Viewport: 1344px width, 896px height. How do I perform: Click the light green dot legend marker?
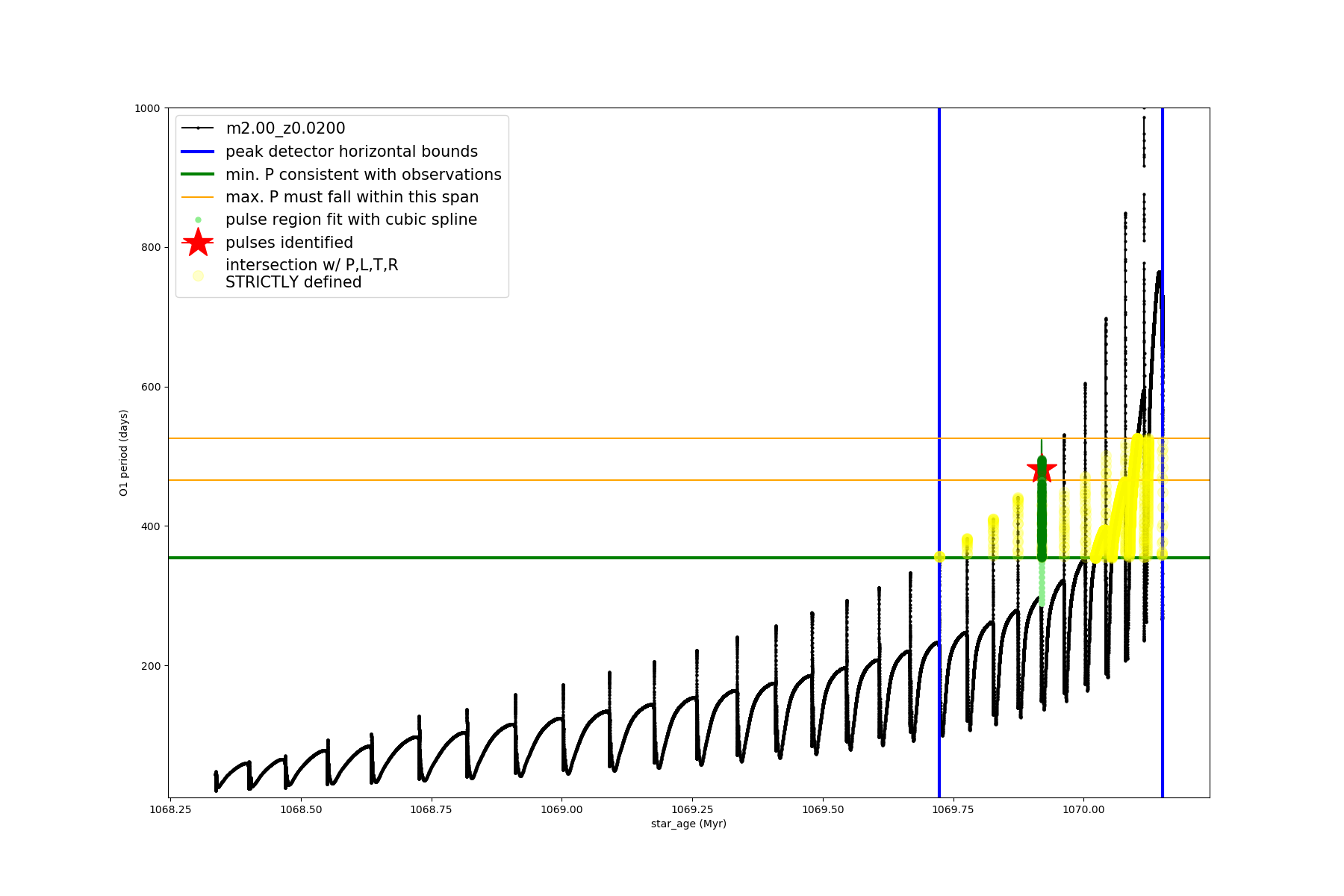click(x=198, y=220)
